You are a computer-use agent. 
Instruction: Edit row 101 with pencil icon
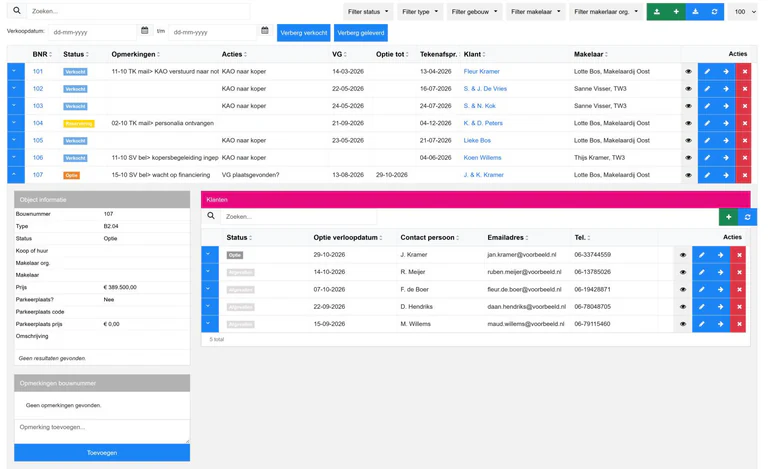[707, 71]
